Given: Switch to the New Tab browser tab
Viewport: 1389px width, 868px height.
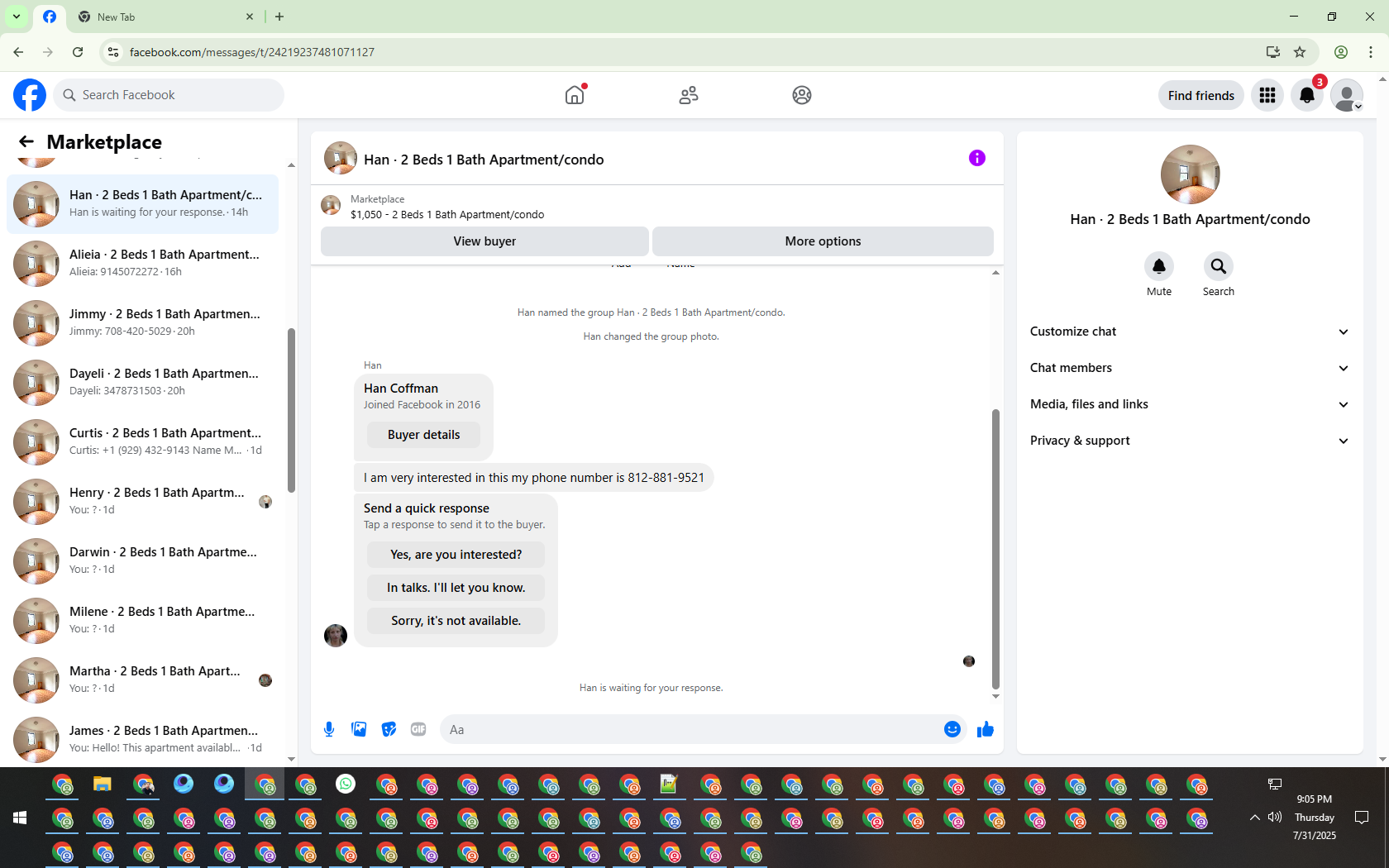Looking at the screenshot, I should [x=165, y=17].
